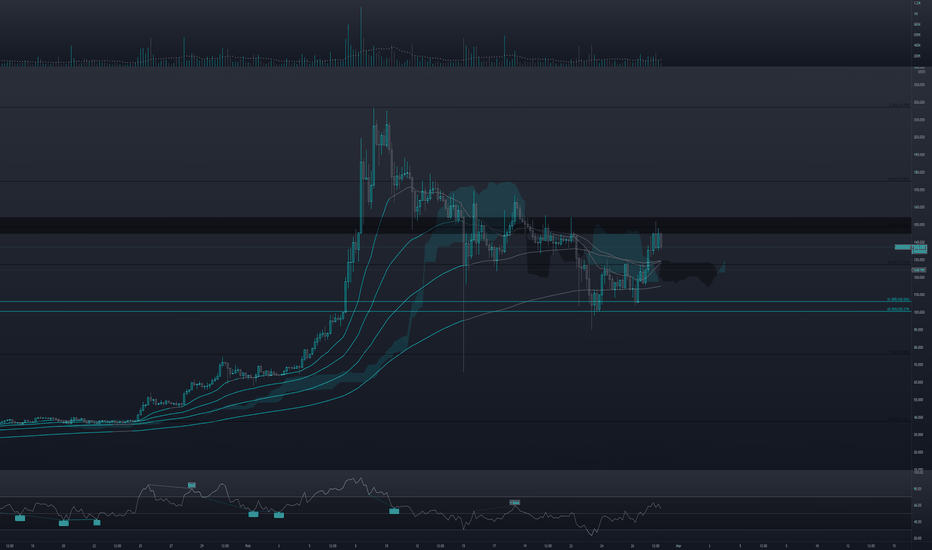Select the upper teal Fibonacci level line label
This screenshot has width=932, height=550.
[x=899, y=300]
